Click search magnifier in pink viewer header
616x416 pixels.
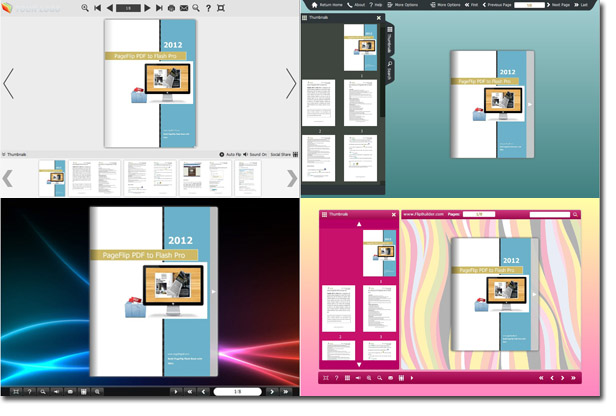pyautogui.click(x=575, y=214)
